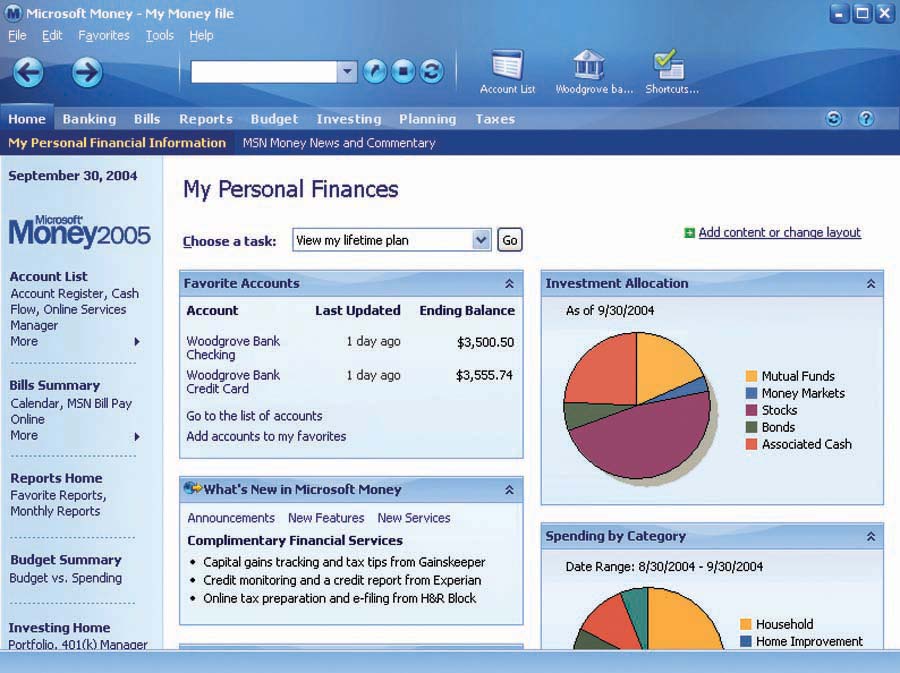The image size is (900, 673).
Task: Click the address input field
Action: [263, 72]
